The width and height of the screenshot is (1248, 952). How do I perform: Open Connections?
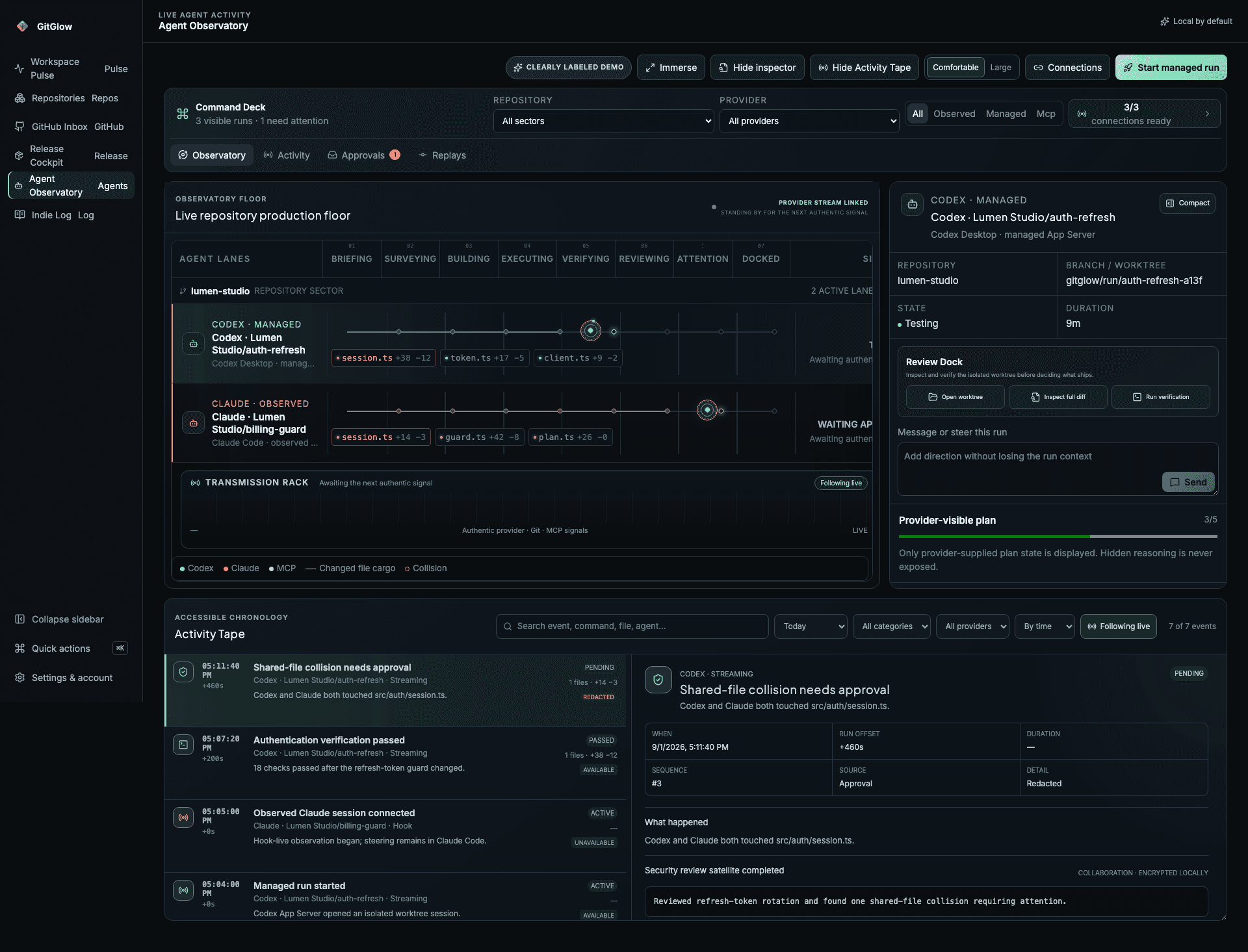point(1067,68)
